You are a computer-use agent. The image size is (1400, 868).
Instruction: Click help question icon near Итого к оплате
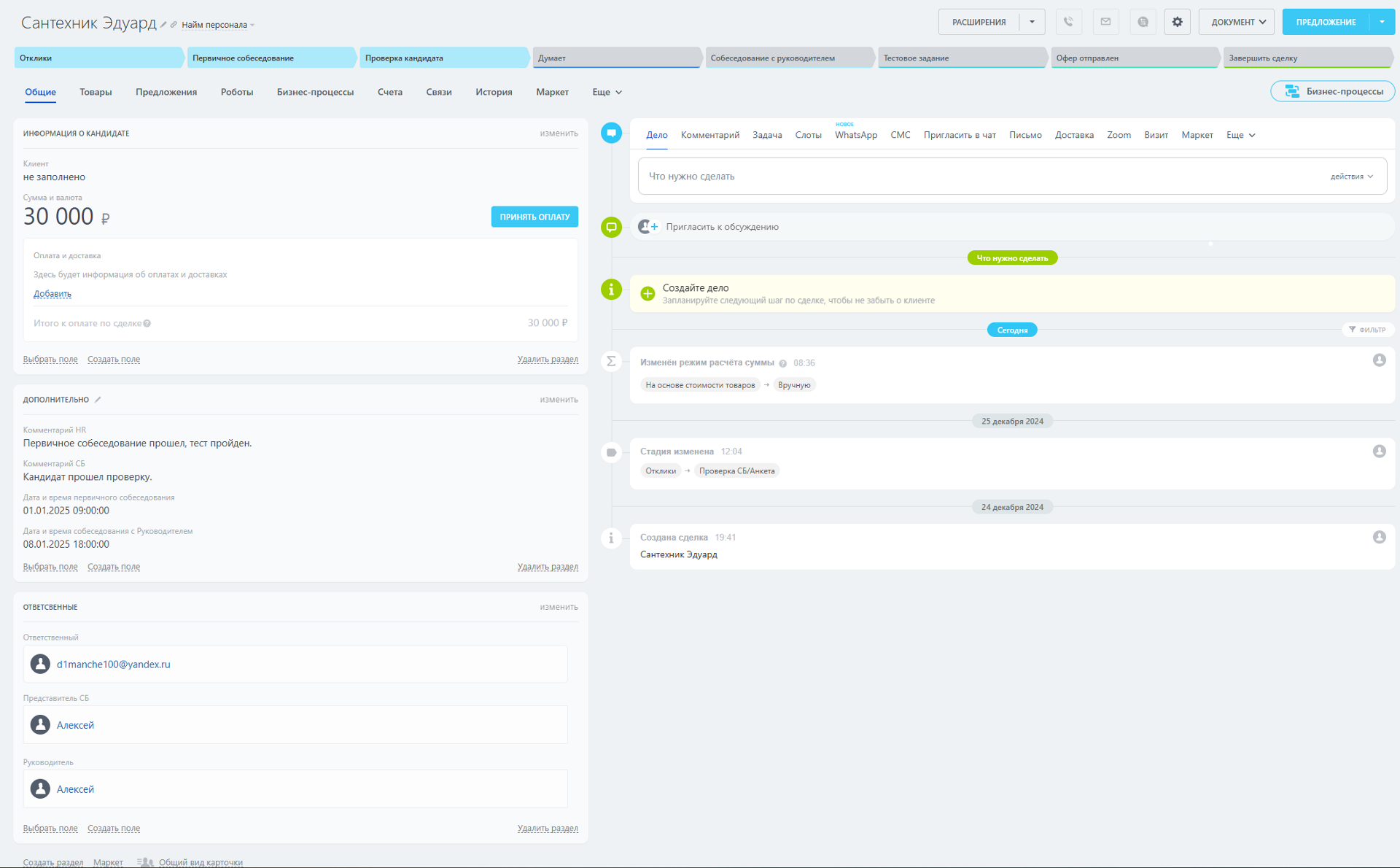(x=147, y=324)
